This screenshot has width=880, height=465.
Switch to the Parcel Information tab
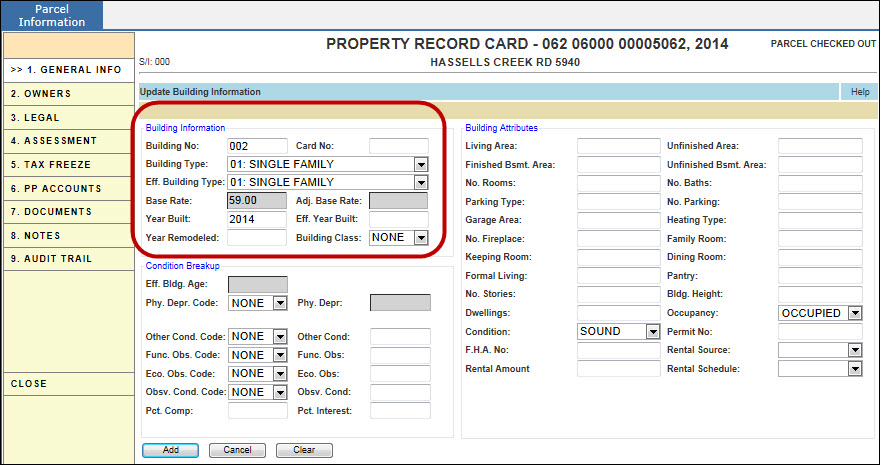[51, 15]
